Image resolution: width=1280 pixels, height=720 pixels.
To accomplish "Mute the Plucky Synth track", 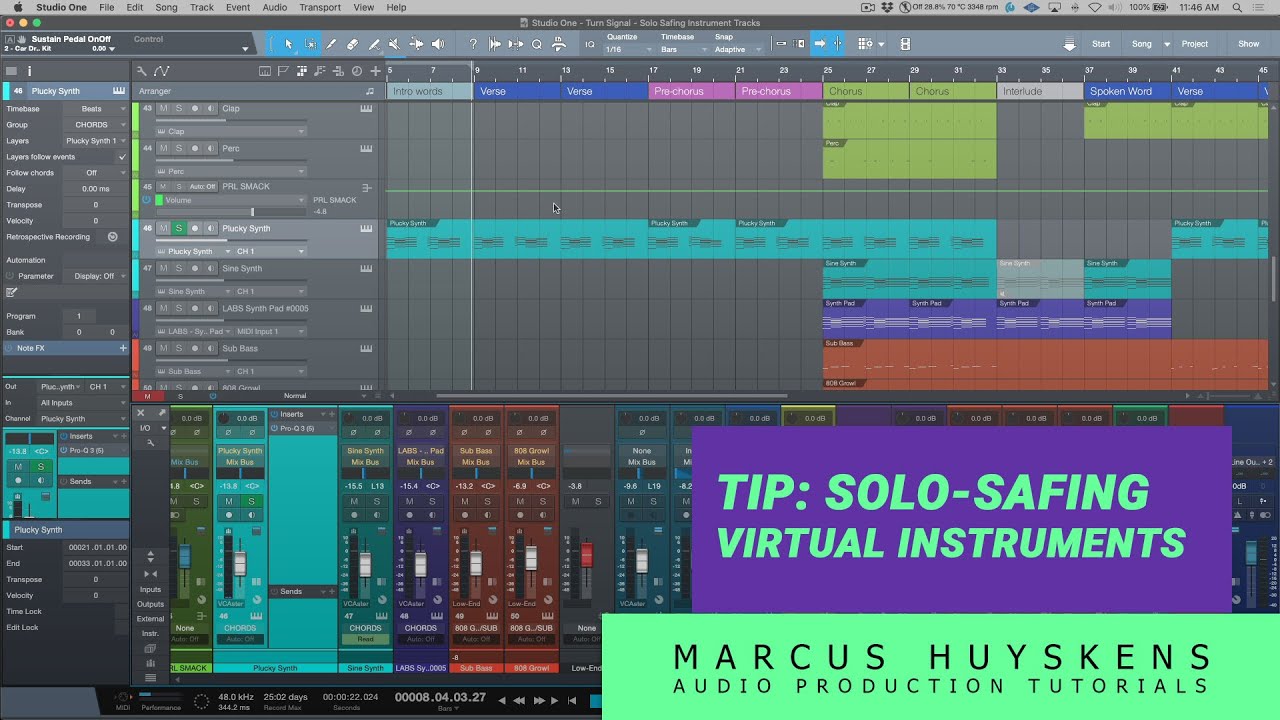I will [x=163, y=228].
